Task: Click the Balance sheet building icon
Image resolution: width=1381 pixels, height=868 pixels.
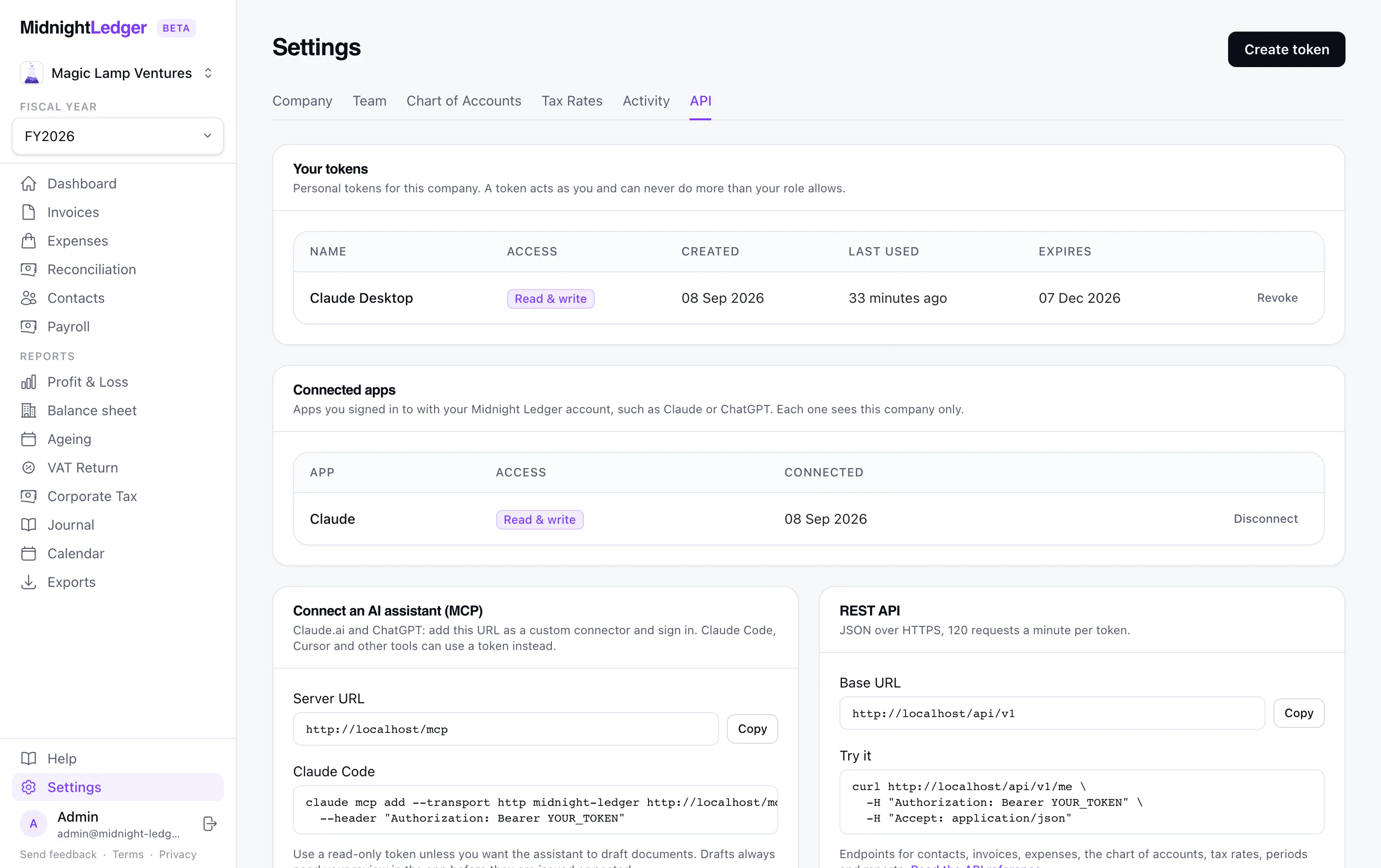Action: coord(29,410)
